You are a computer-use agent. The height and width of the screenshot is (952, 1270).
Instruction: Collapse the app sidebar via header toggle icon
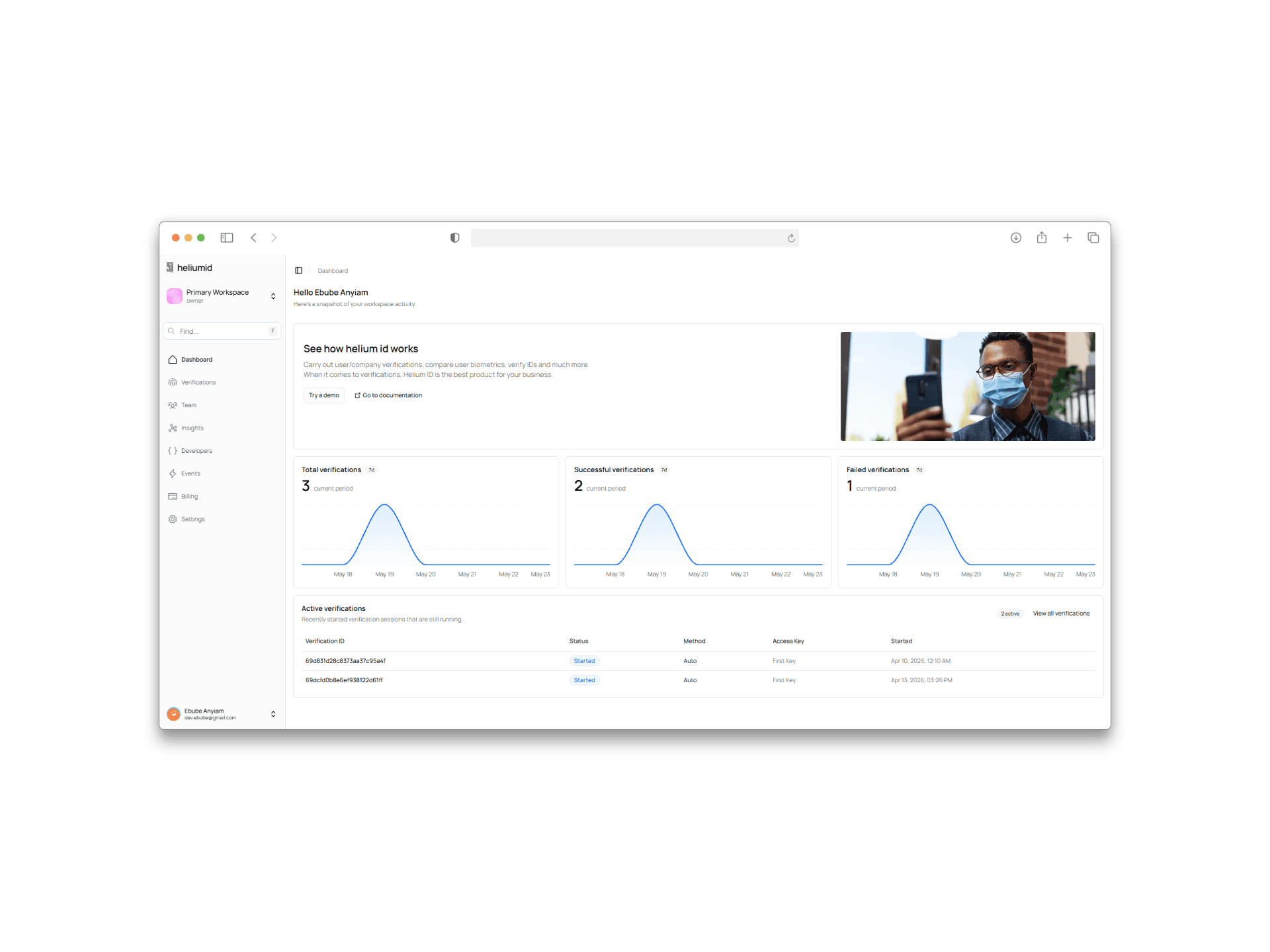tap(299, 270)
